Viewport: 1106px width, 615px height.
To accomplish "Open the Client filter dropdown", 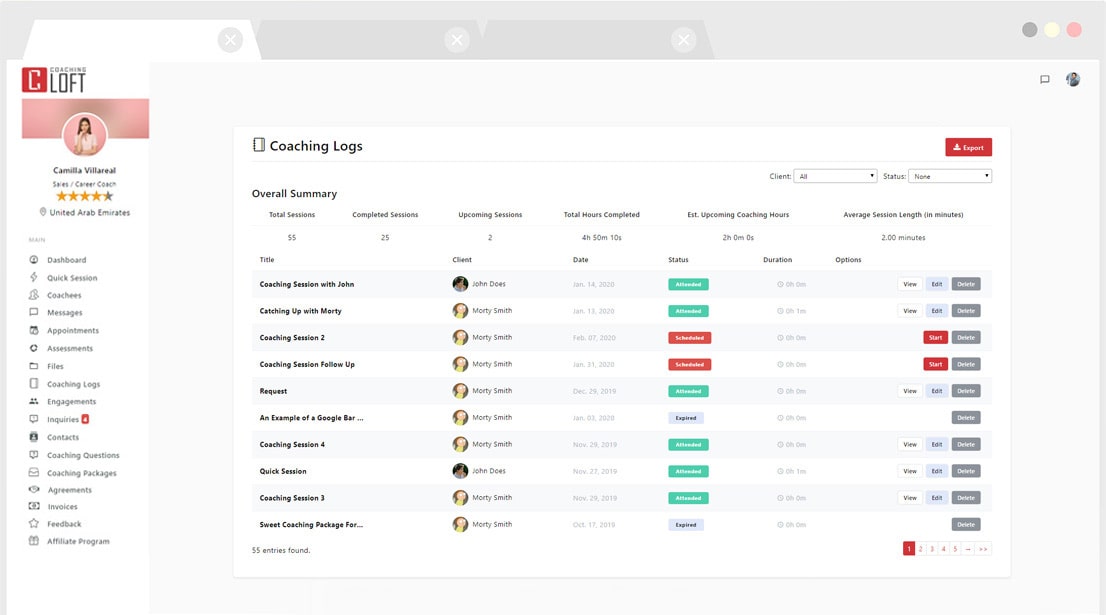I will (x=836, y=175).
